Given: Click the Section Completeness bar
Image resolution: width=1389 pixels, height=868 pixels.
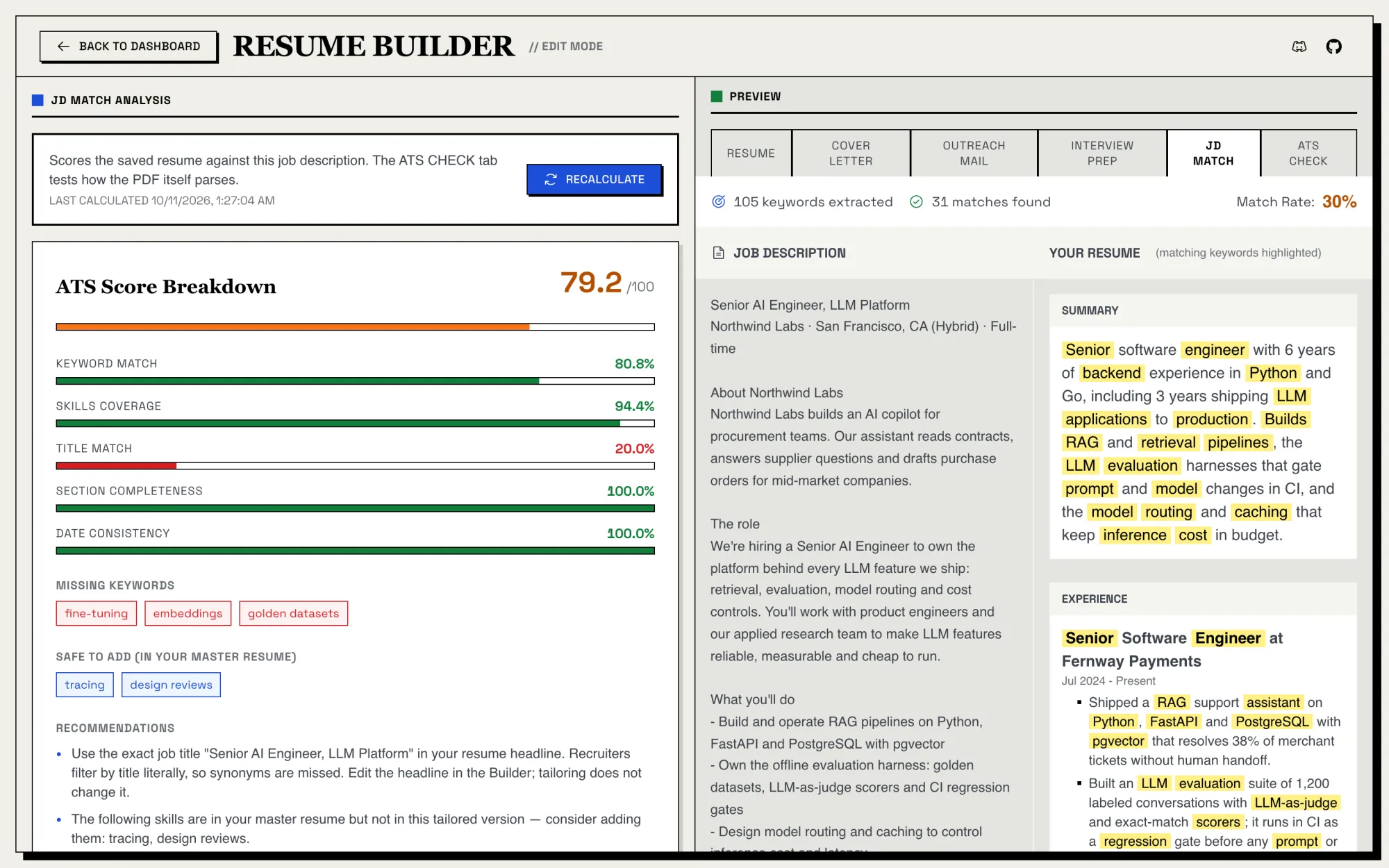Looking at the screenshot, I should (355, 508).
